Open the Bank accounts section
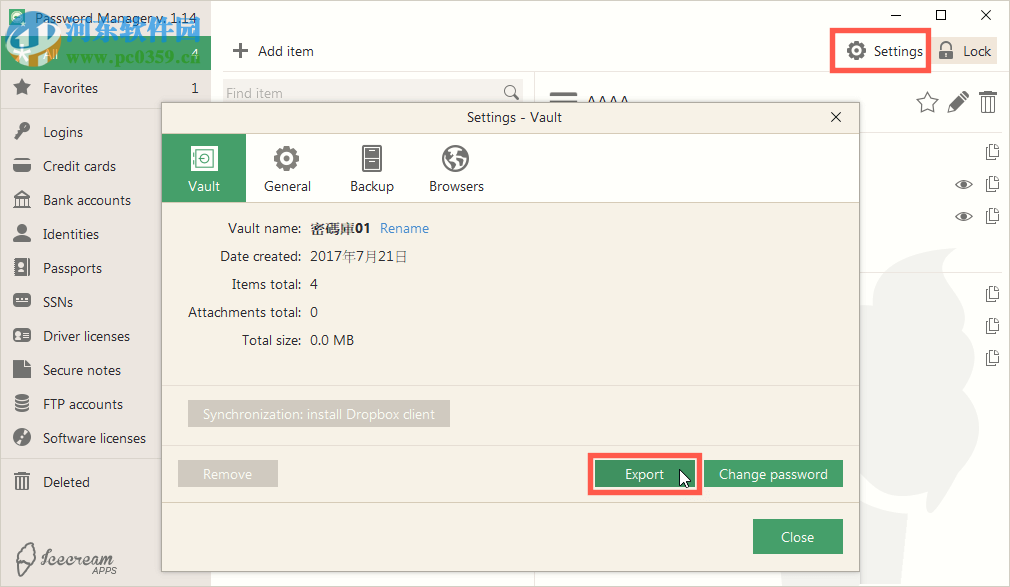This screenshot has width=1010, height=587. click(85, 199)
